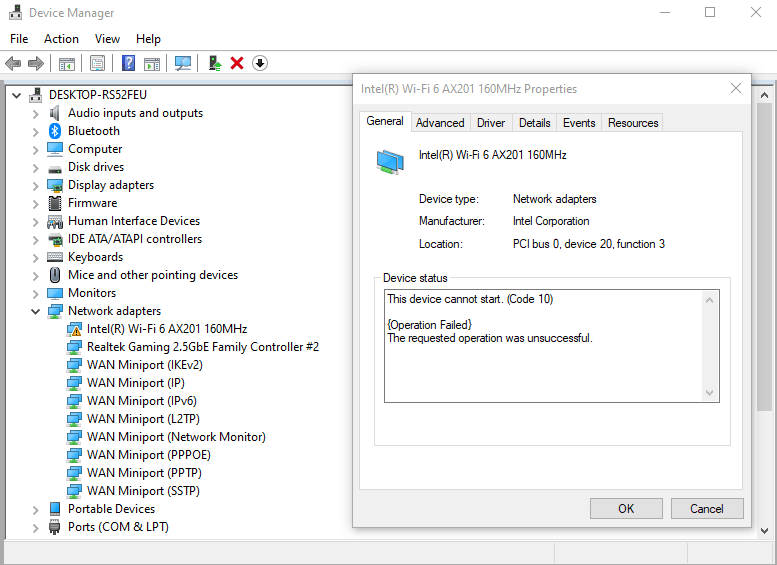
Task: Expand the Portable Devices node
Action: (x=35, y=509)
